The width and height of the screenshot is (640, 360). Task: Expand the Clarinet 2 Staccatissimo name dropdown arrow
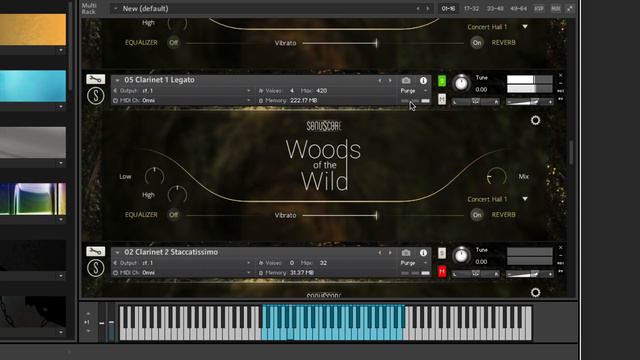coord(117,253)
